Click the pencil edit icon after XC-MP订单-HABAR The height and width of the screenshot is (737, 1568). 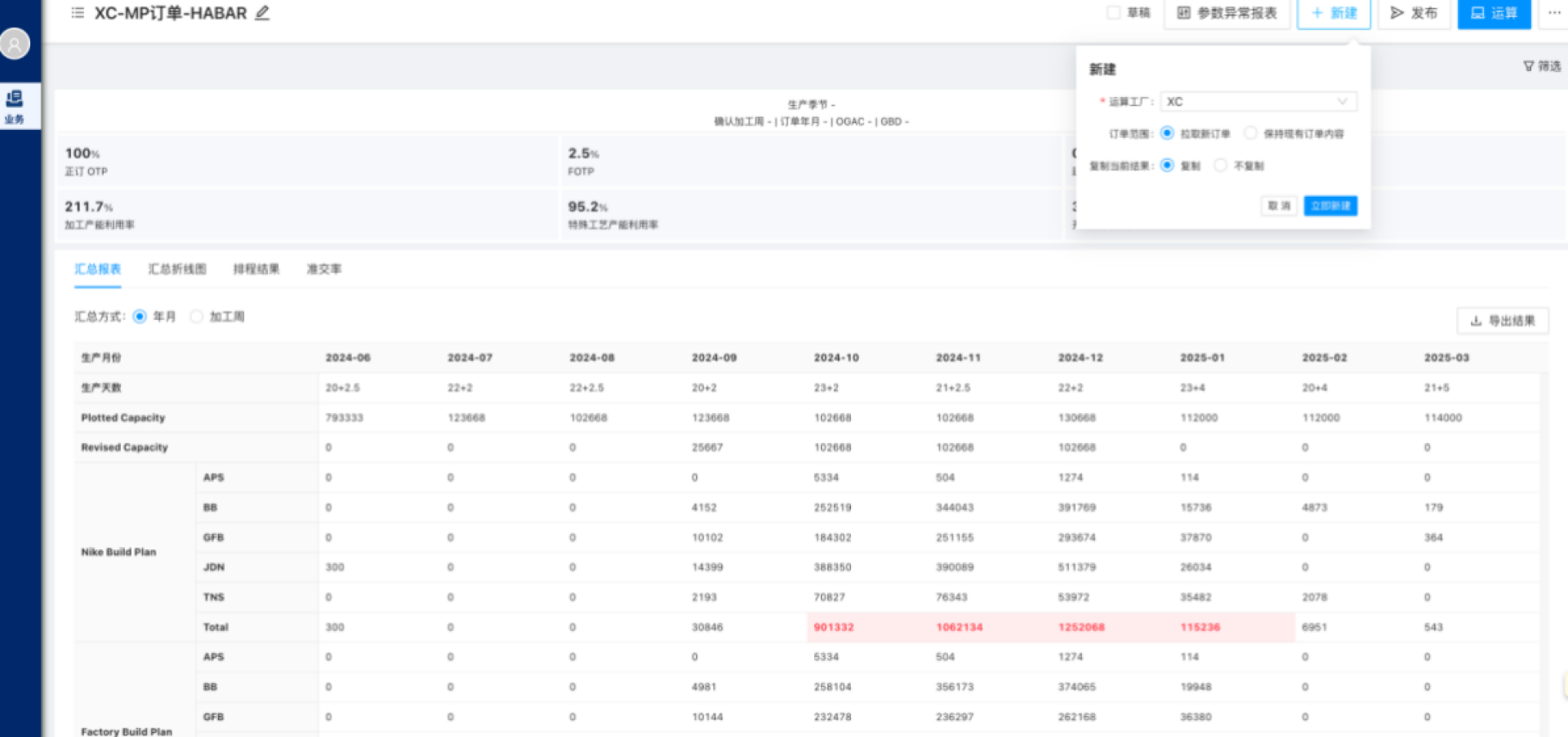coord(262,13)
